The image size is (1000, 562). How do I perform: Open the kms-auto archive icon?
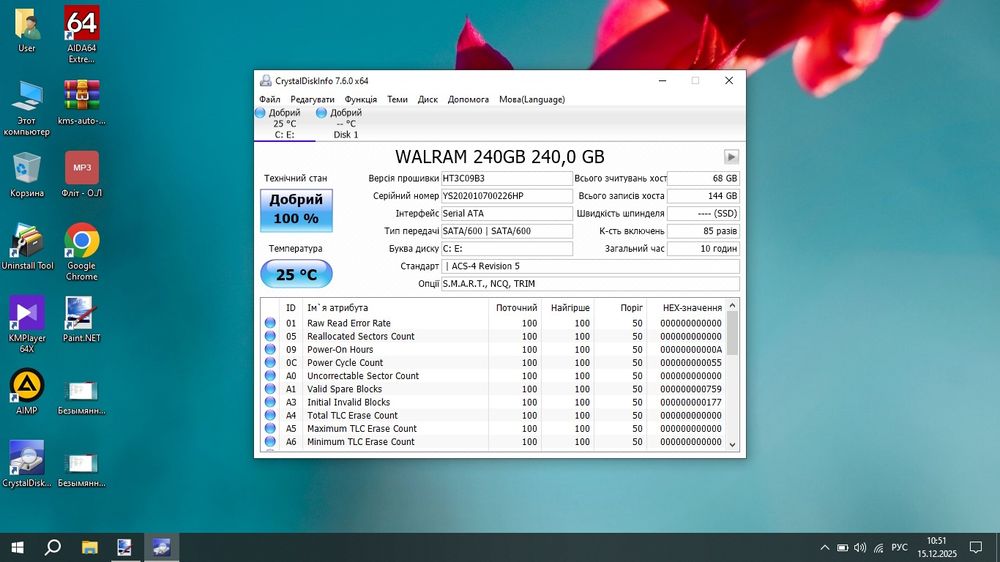click(x=82, y=102)
